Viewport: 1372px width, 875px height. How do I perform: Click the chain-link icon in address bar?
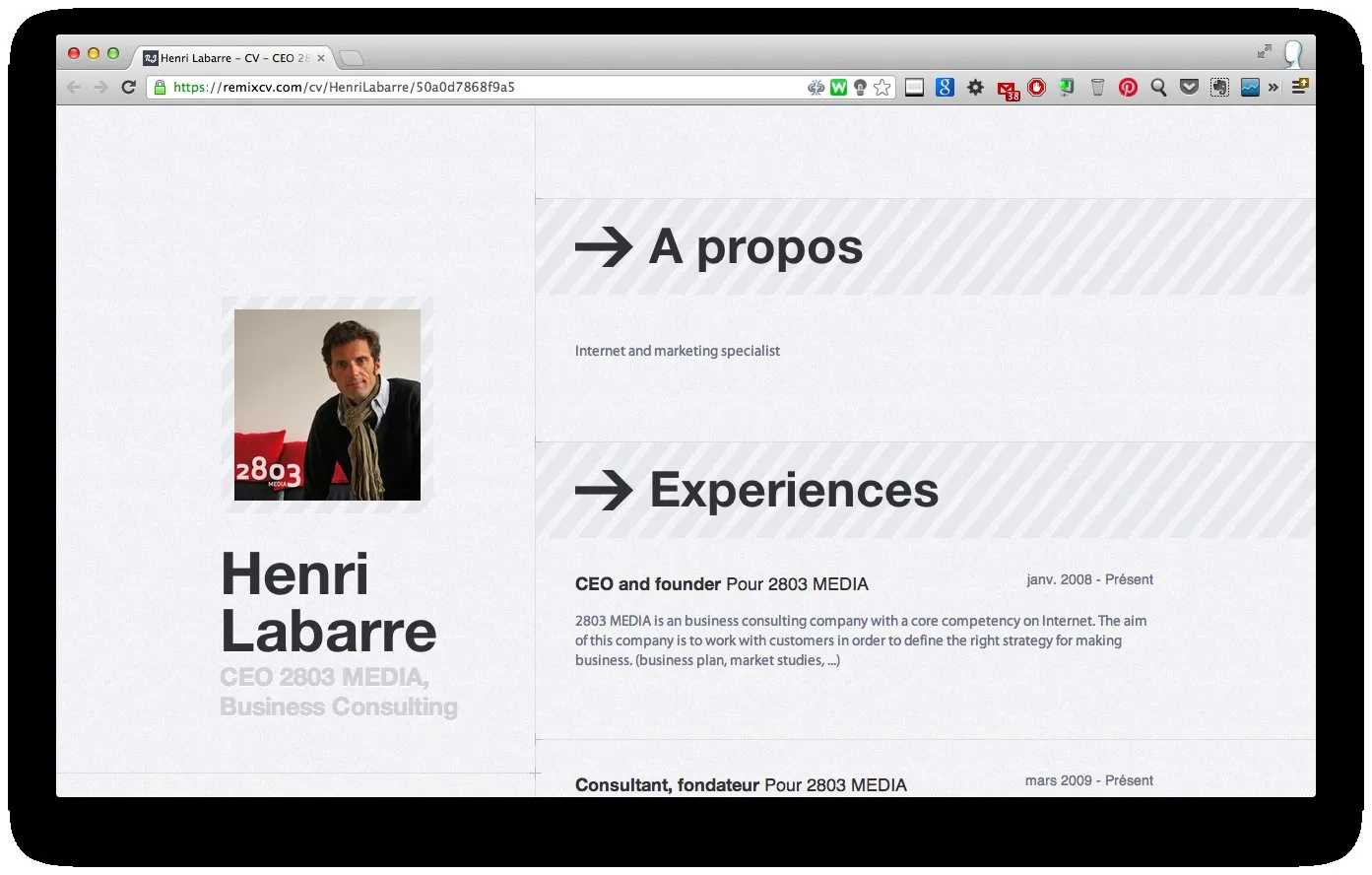(x=816, y=88)
